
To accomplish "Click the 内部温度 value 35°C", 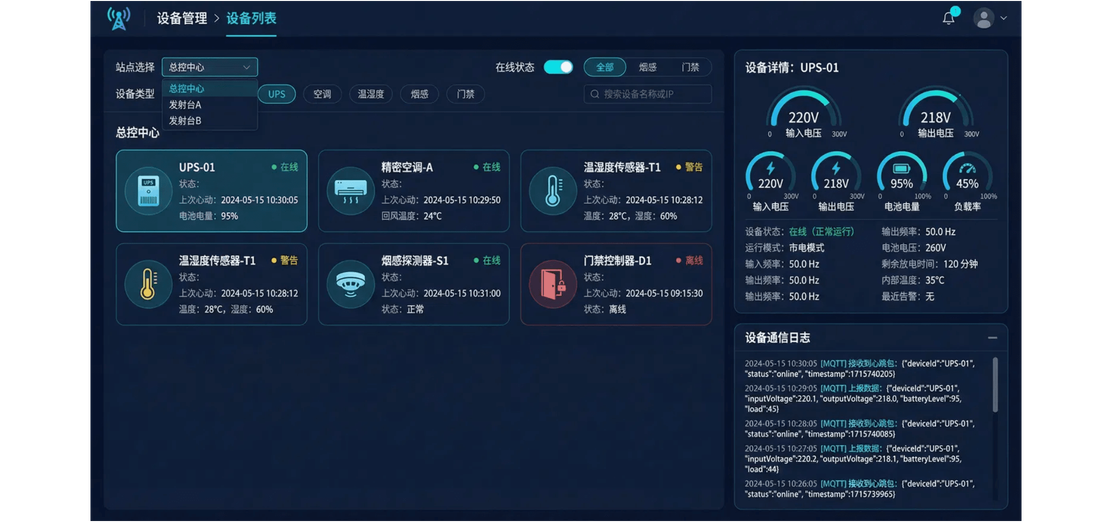I will pos(936,280).
